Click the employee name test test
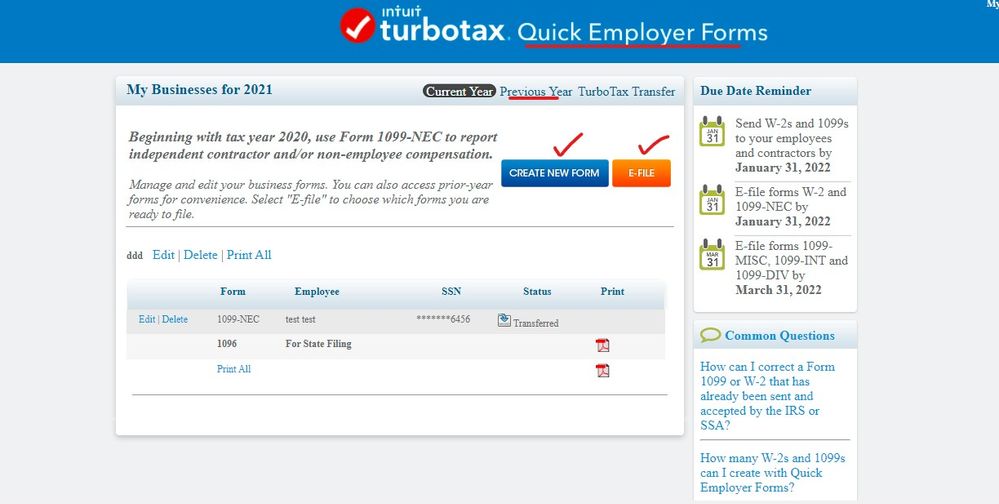The height and width of the screenshot is (504, 999). click(x=300, y=319)
